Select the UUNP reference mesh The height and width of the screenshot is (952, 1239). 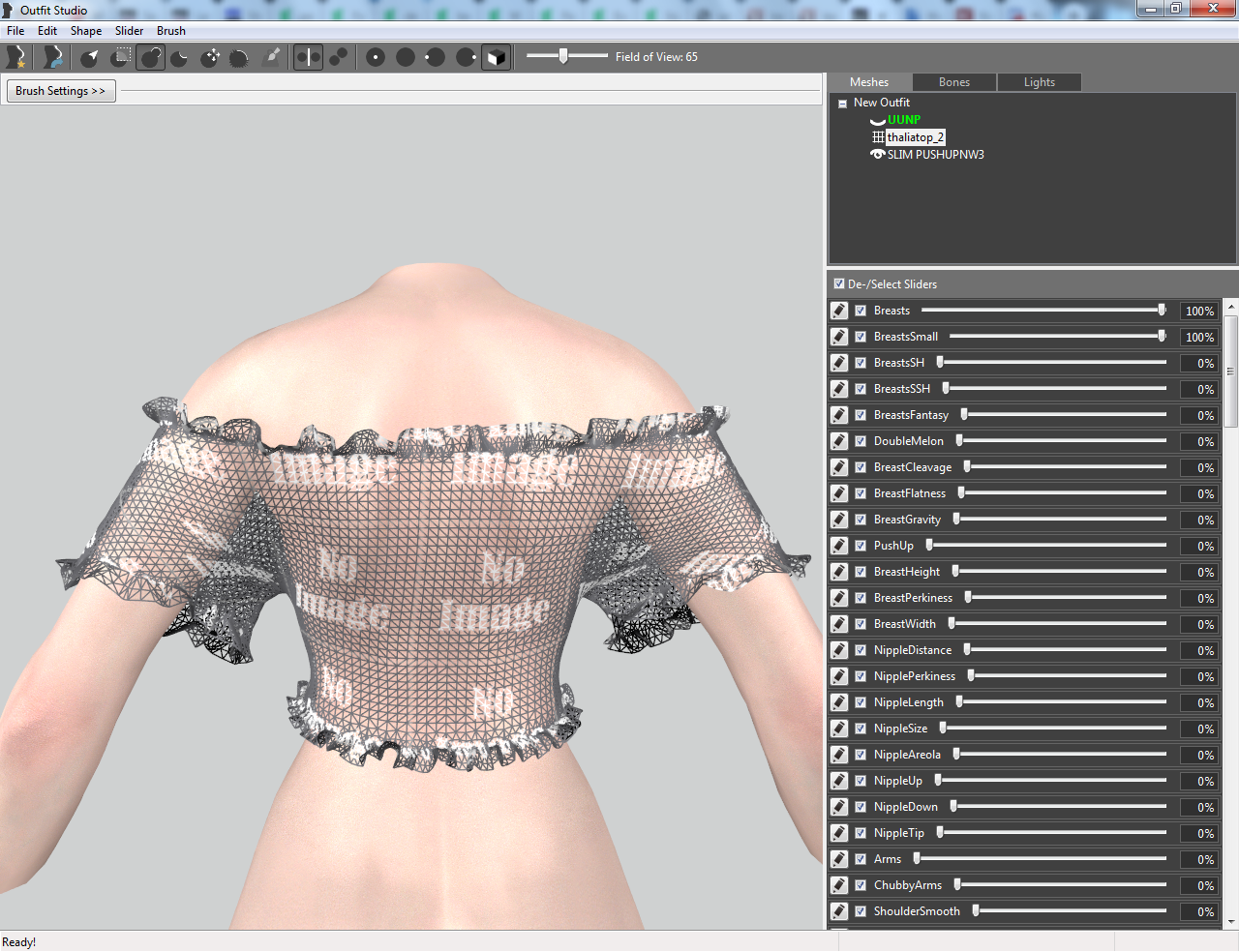click(x=904, y=120)
